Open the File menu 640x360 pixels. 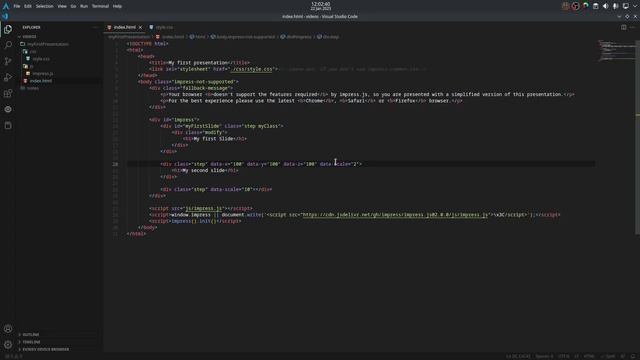(17, 6)
